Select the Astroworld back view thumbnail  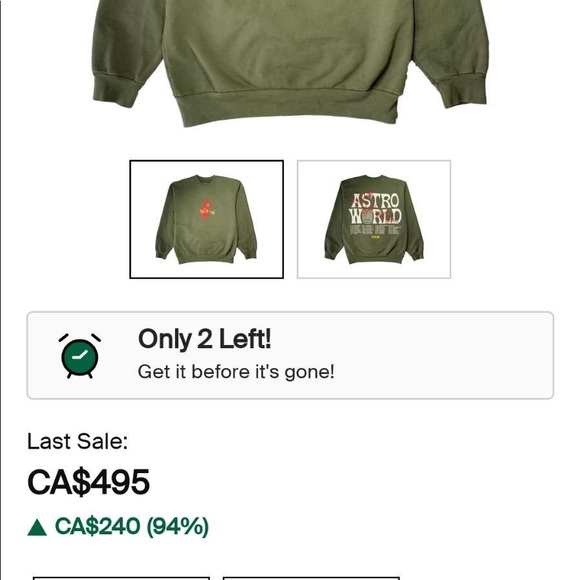[374, 219]
